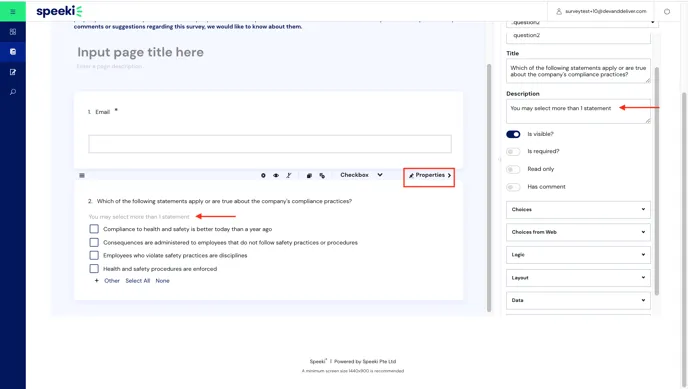Click the search icon in sidebar

(13, 92)
